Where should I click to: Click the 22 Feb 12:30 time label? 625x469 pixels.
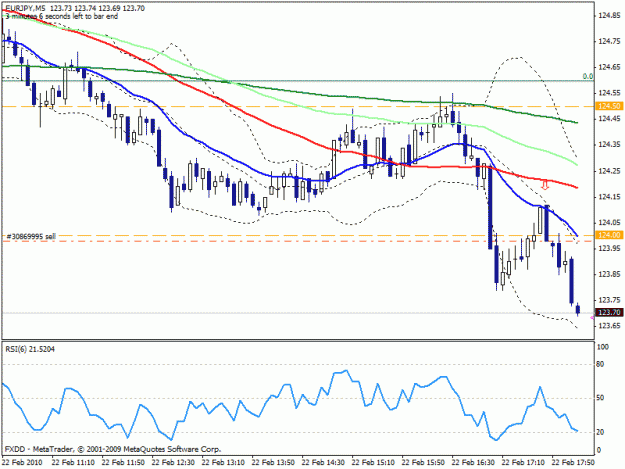(x=173, y=462)
